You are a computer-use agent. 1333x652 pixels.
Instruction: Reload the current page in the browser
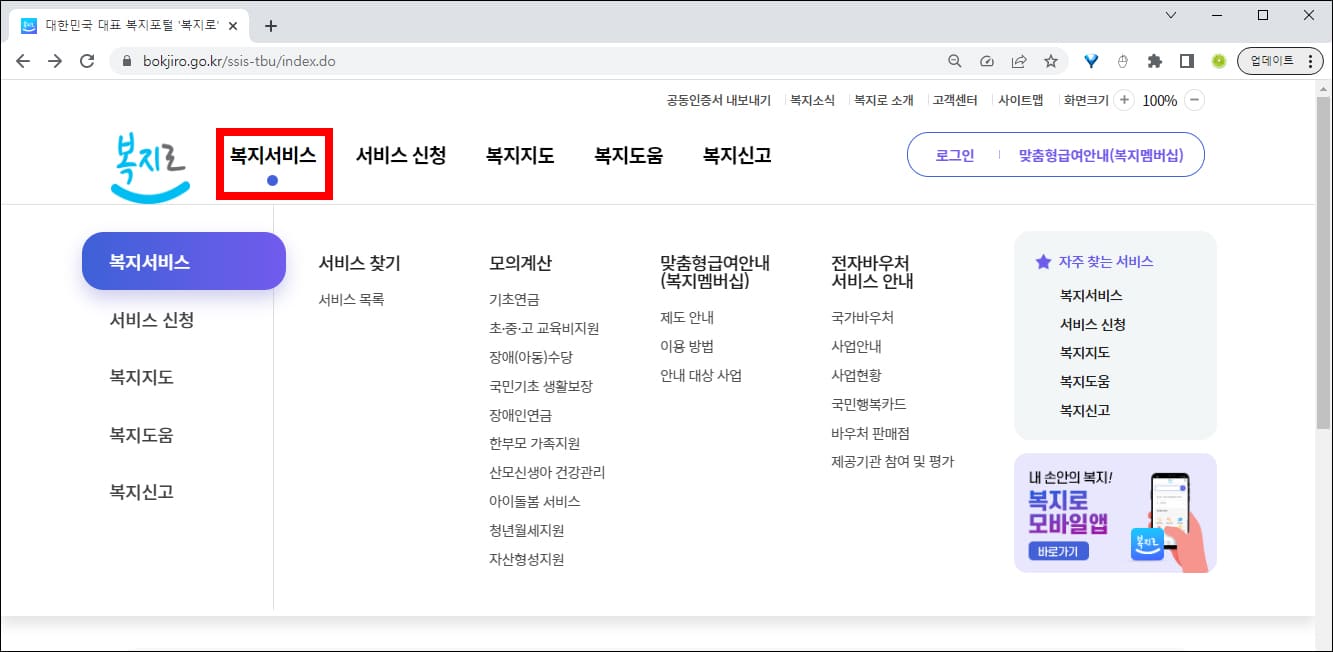pos(86,60)
